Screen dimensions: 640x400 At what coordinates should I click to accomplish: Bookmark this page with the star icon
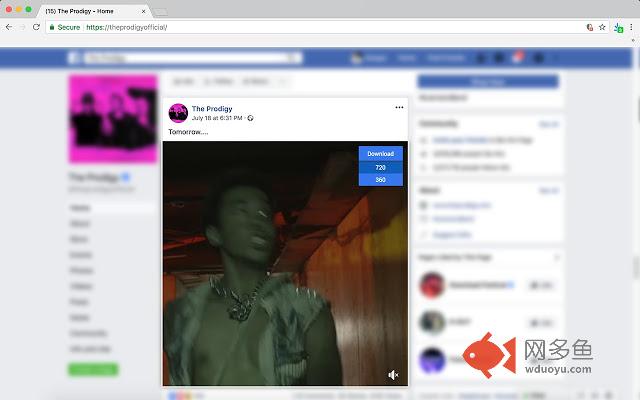[602, 27]
